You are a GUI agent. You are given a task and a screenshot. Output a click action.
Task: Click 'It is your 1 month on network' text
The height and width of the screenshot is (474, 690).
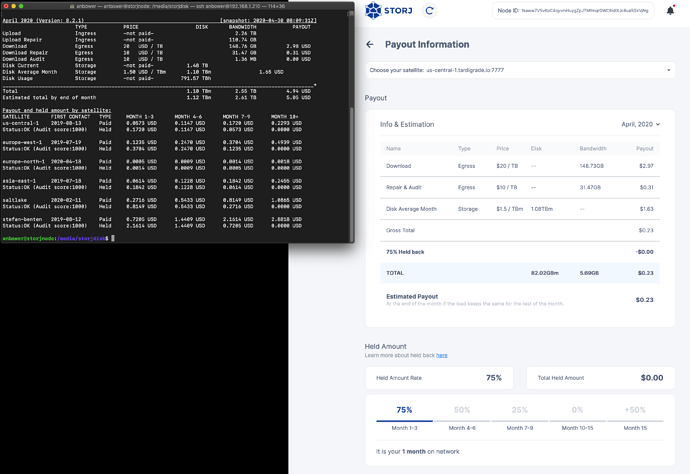(418, 452)
